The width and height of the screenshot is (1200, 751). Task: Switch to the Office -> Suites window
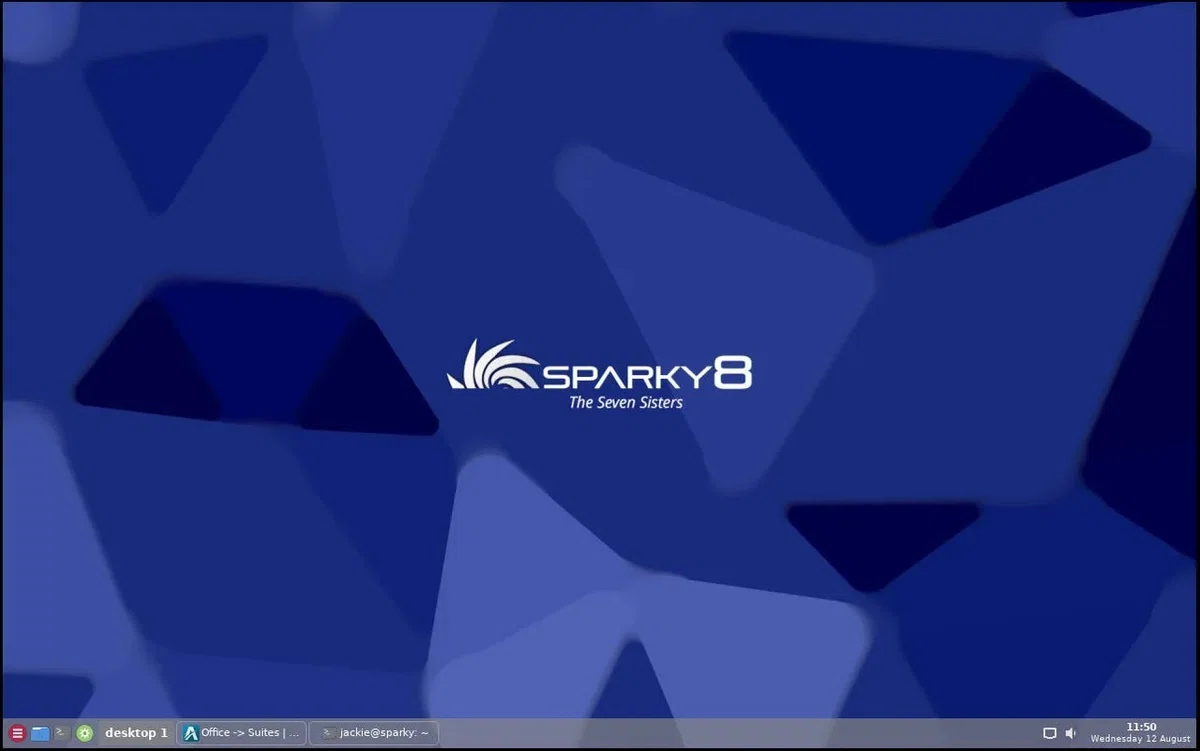241,733
